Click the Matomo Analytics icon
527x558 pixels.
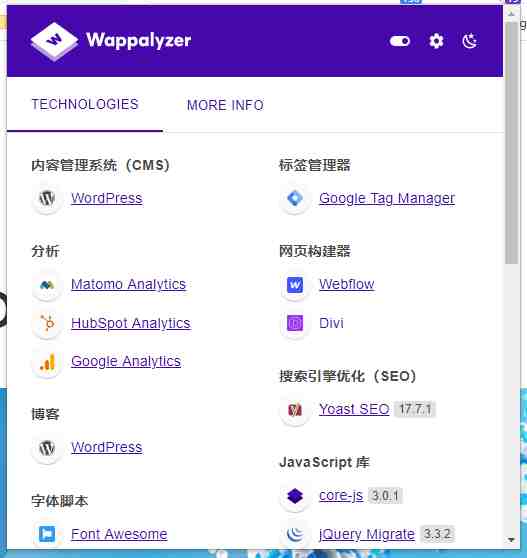47,284
